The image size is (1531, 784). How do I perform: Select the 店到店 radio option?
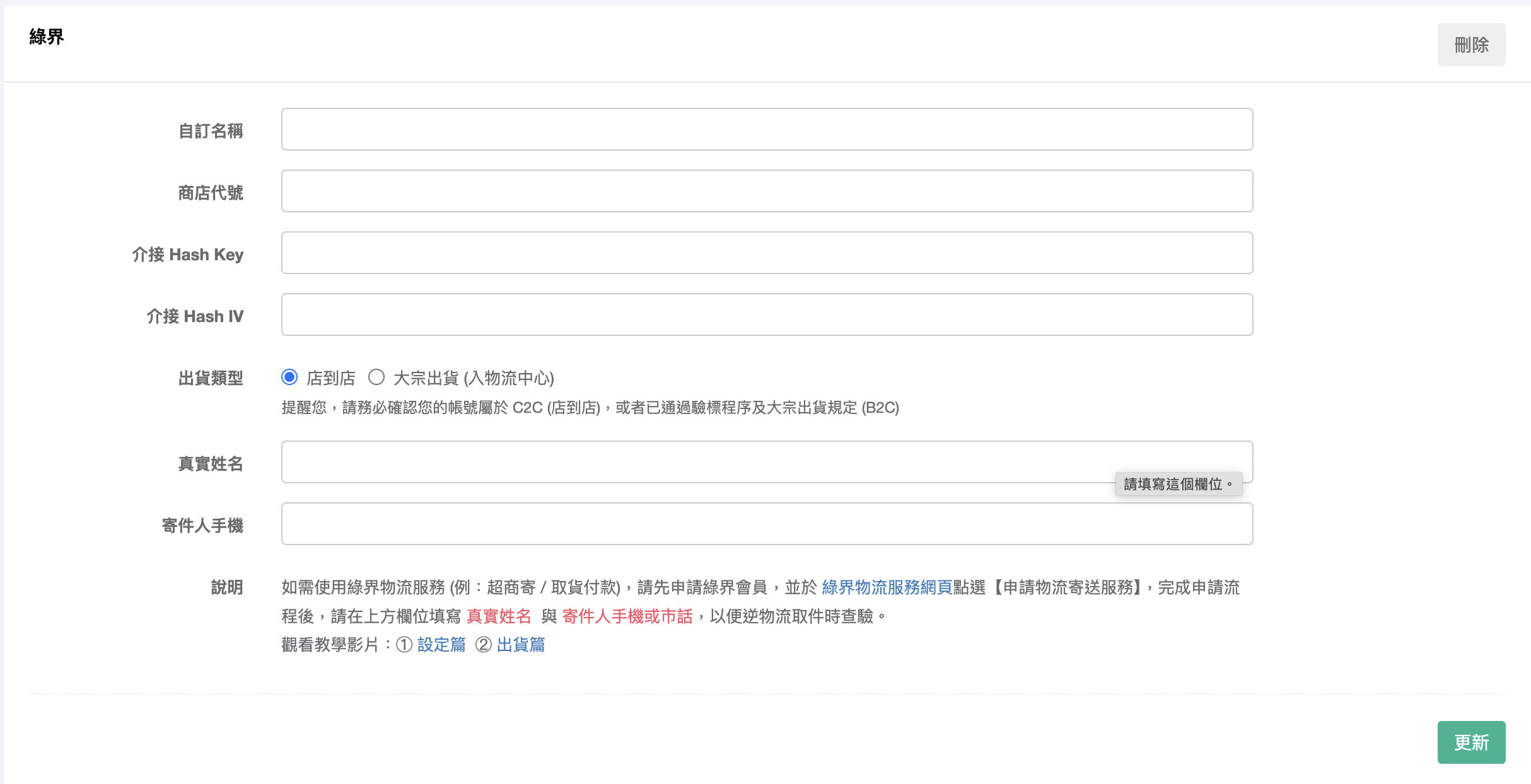click(289, 377)
